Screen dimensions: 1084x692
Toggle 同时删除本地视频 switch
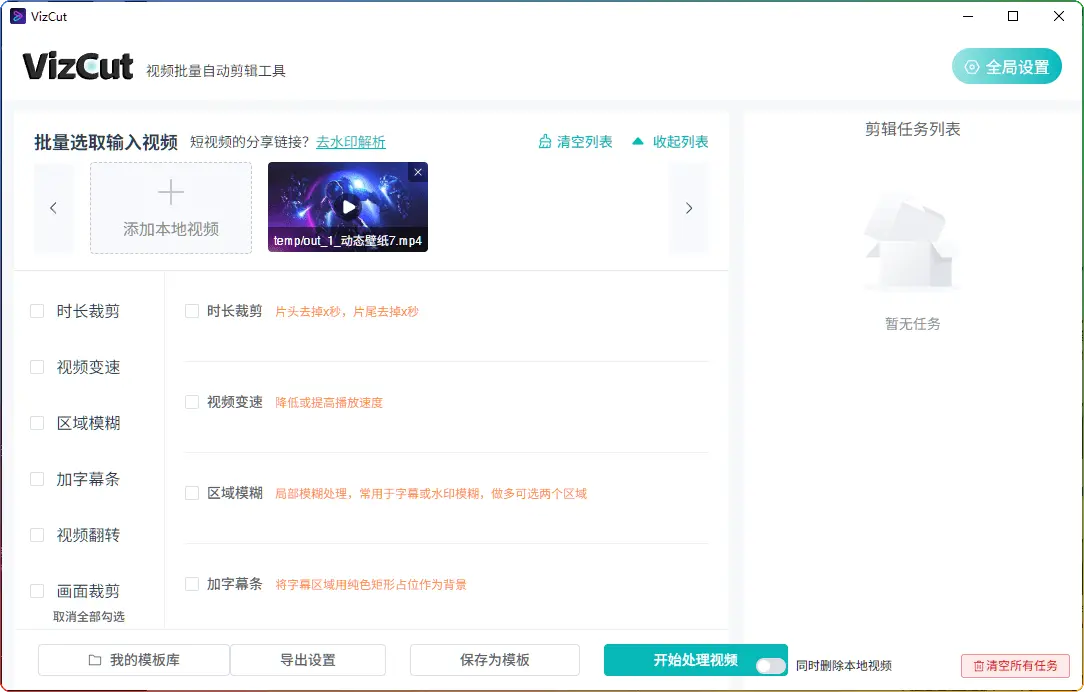(770, 665)
